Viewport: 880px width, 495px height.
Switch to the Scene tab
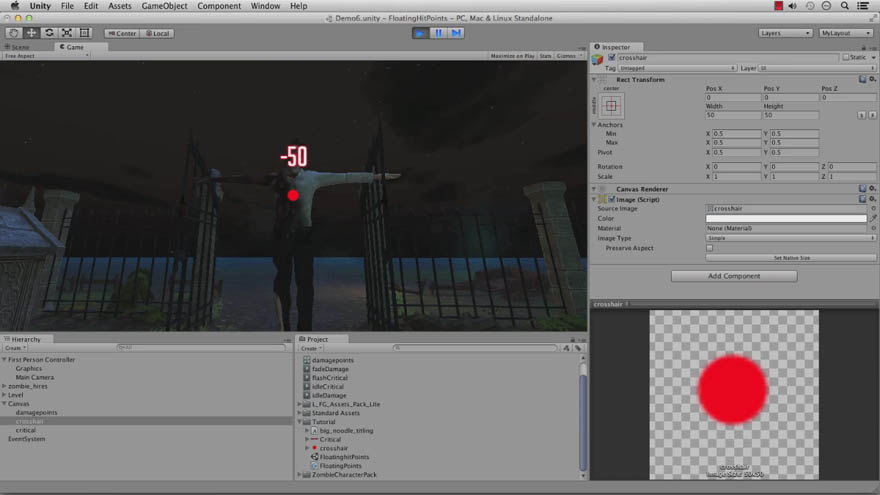(17, 47)
